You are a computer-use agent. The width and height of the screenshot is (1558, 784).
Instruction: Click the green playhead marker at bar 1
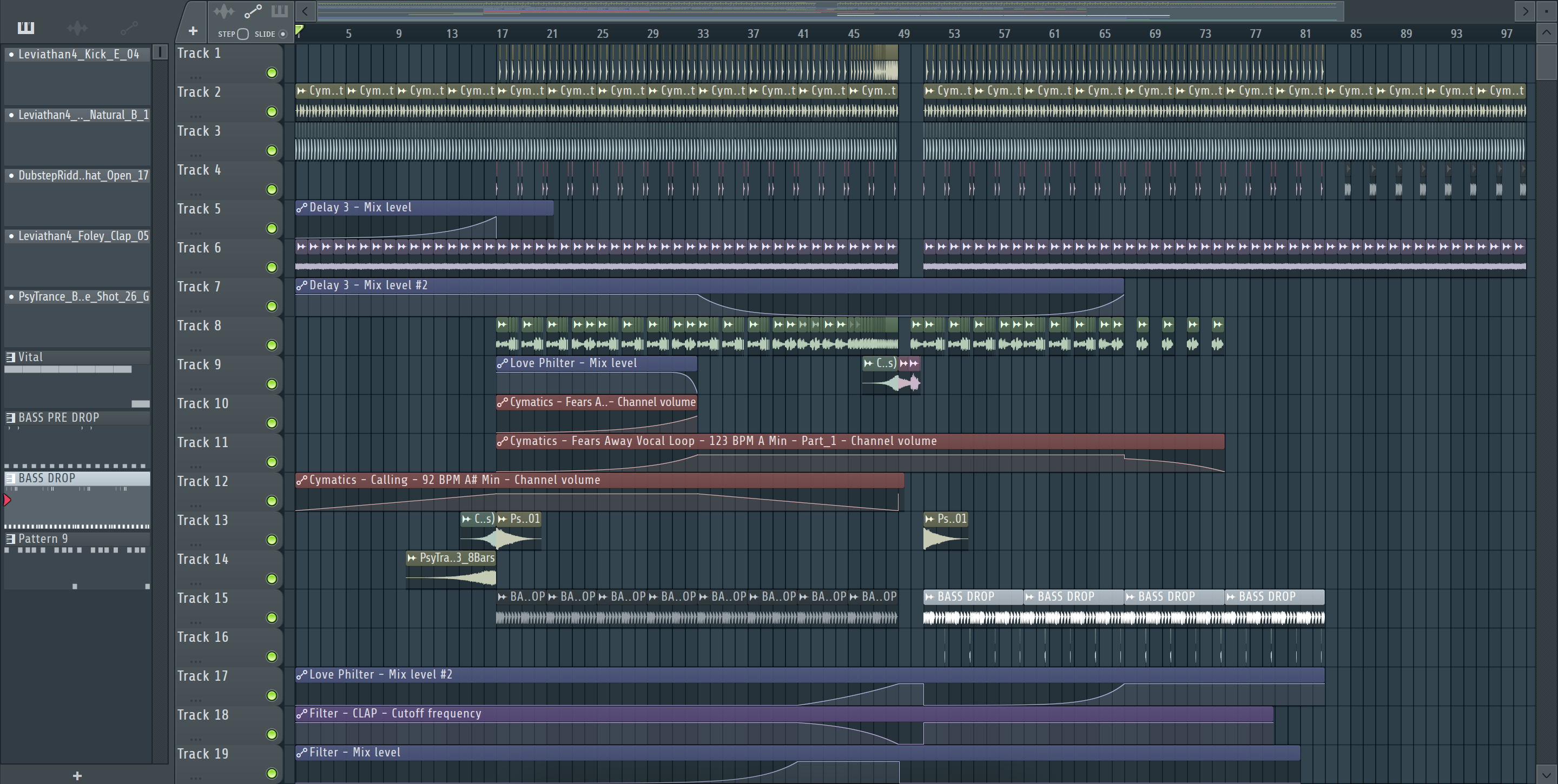(299, 30)
